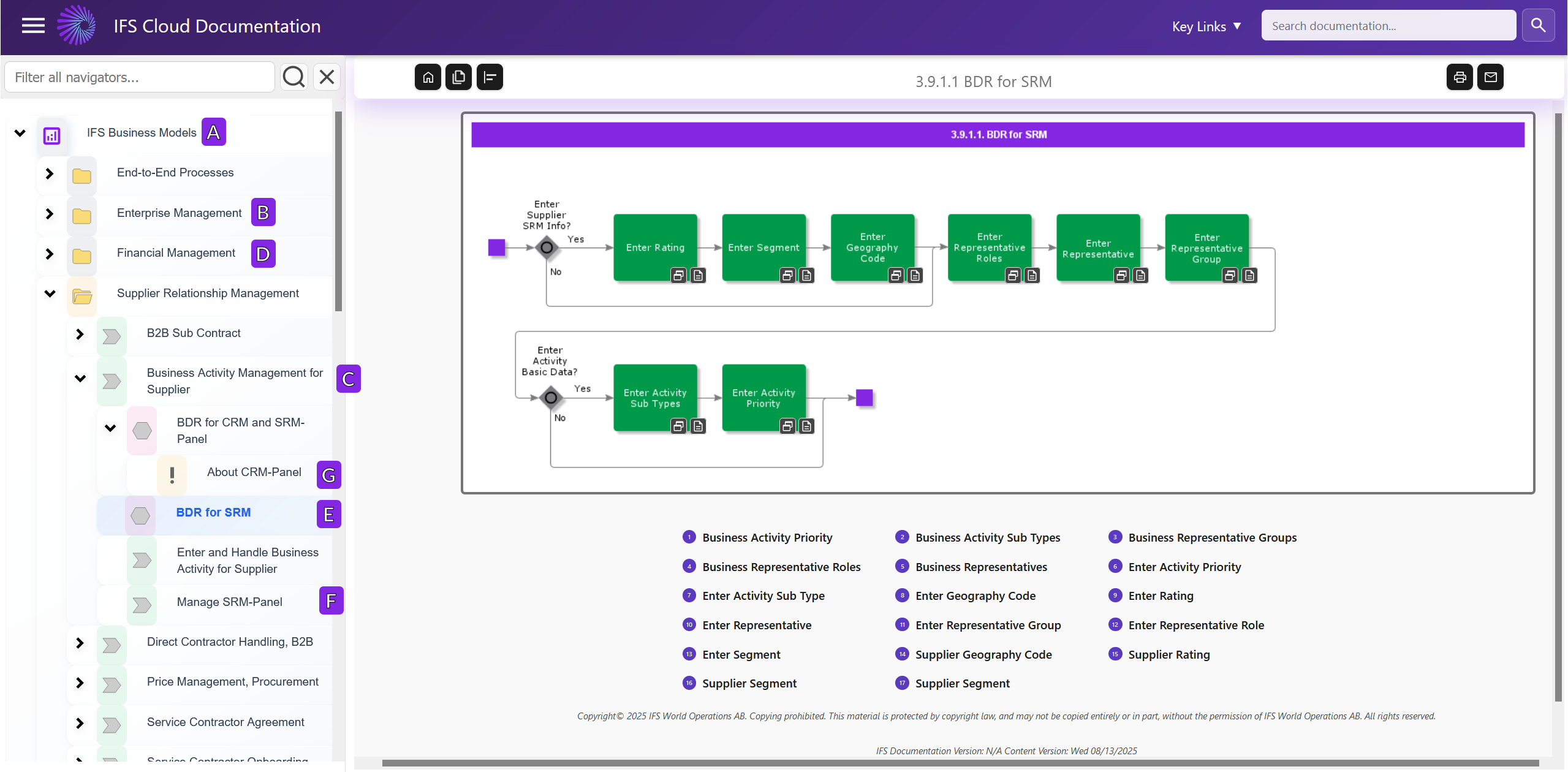Expand the Financial Management node
Image resolution: width=1568 pixels, height=772 pixels.
49,254
